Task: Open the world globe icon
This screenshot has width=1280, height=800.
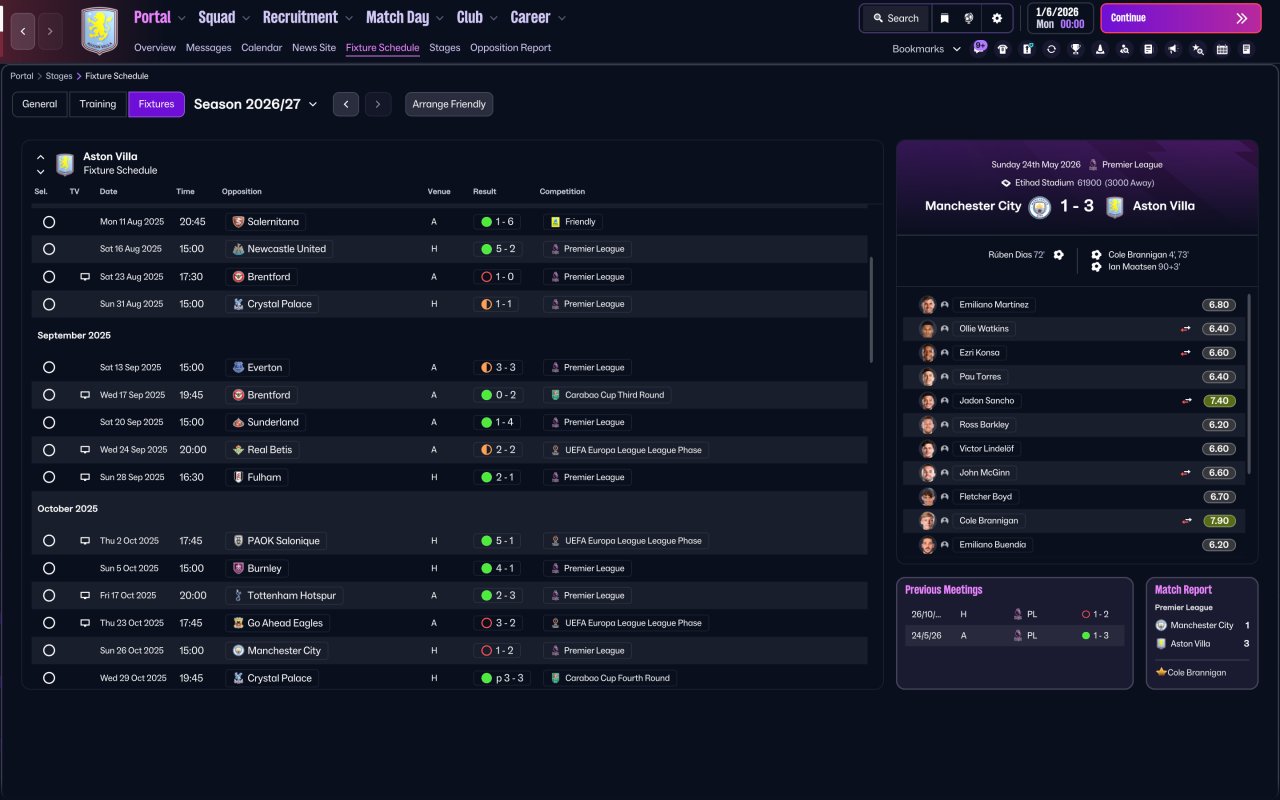Action: [969, 18]
